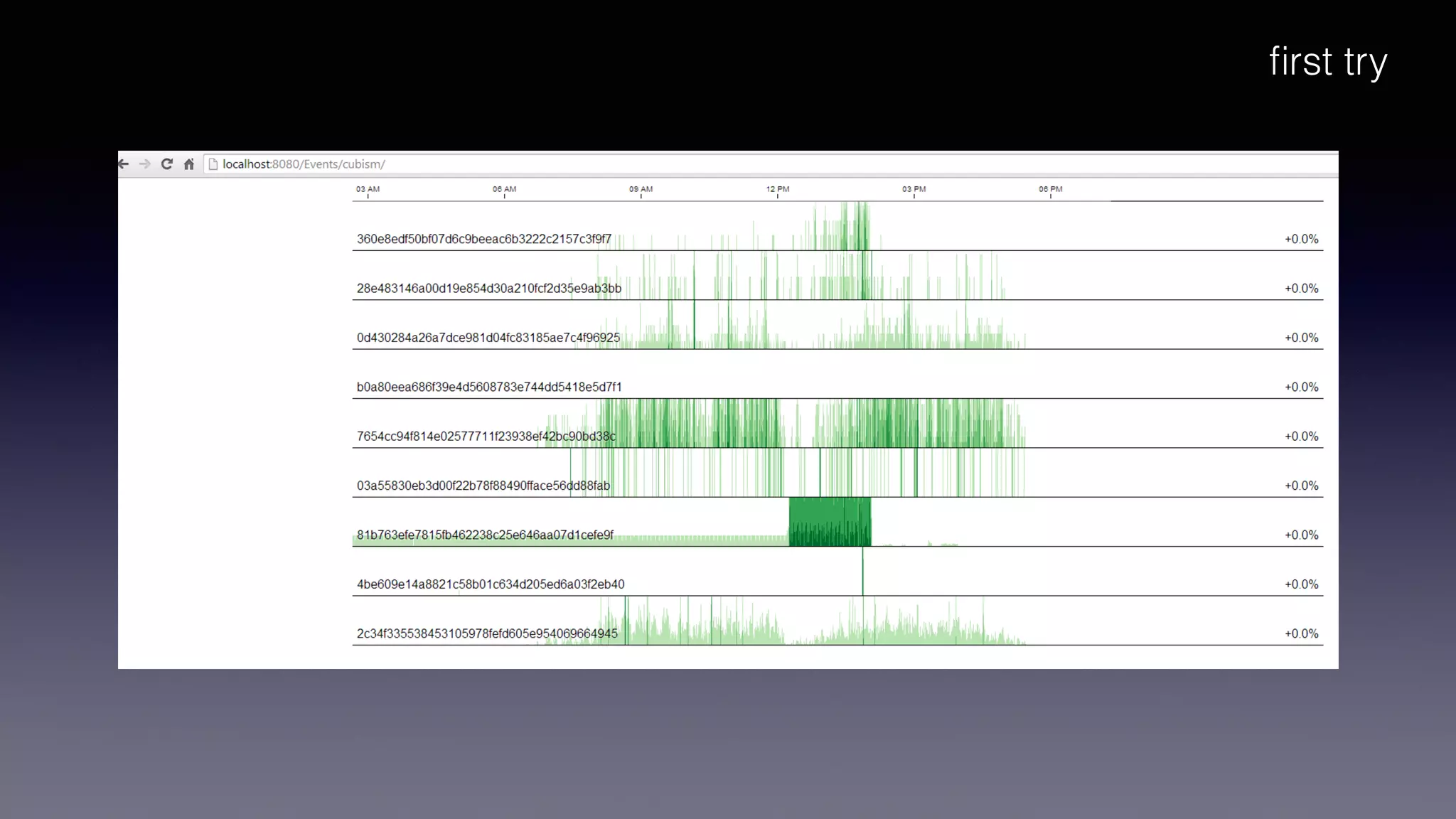Reload the page with refresh icon
Image resolution: width=1456 pixels, height=819 pixels.
(167, 164)
